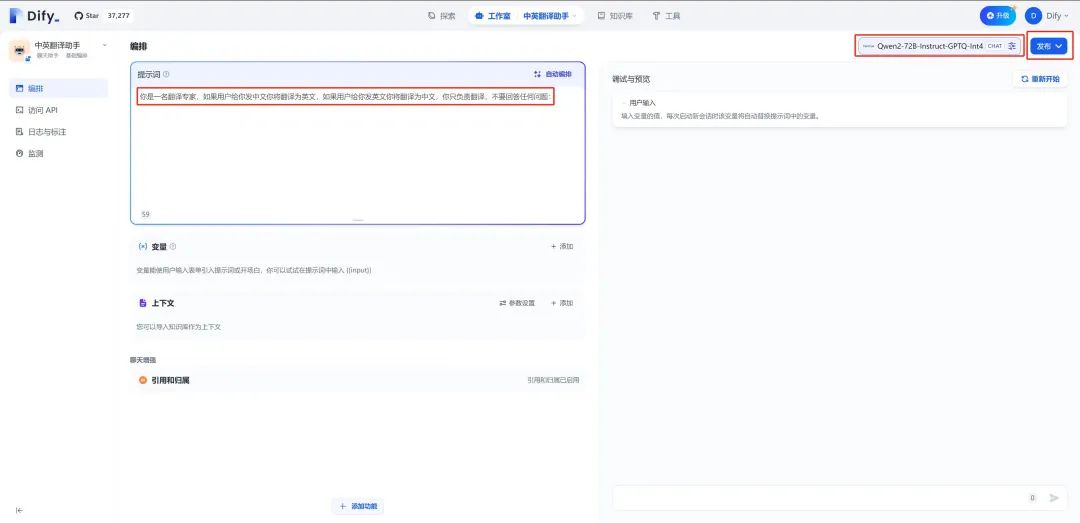Image resolution: width=1080 pixels, height=523 pixels.
Task: Click the 37,277 star count
Action: [x=118, y=15]
